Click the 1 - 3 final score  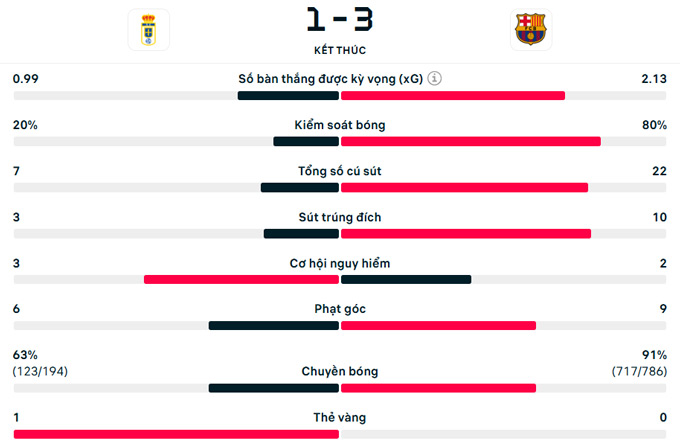coord(339,19)
